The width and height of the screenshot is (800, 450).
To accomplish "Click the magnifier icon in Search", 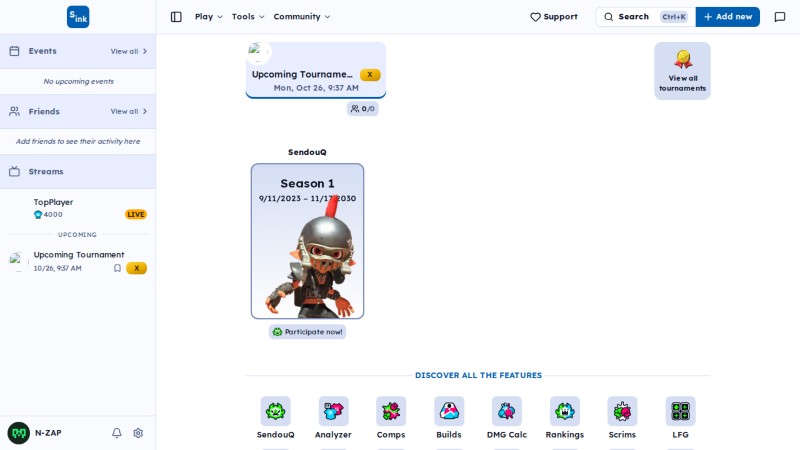I will tap(609, 17).
